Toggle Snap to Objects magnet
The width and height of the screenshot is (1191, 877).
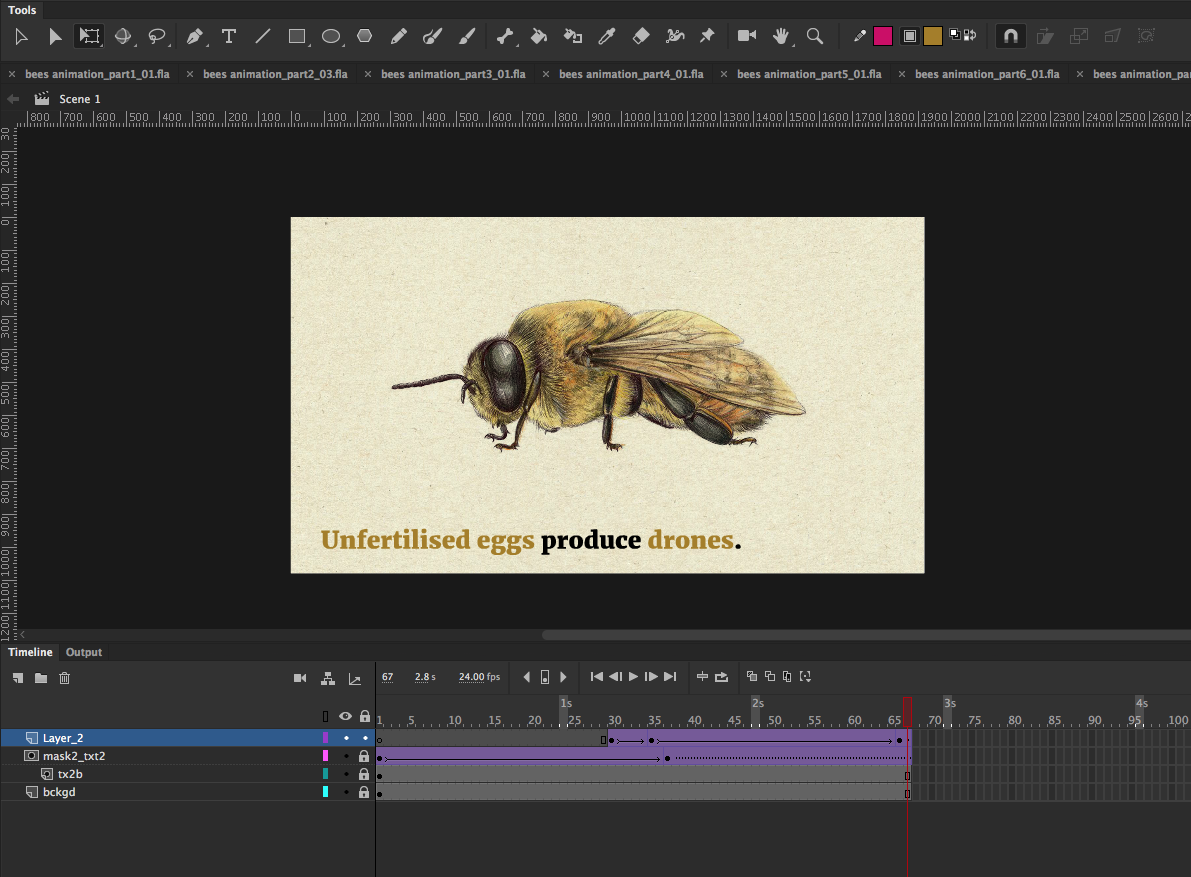(1010, 36)
